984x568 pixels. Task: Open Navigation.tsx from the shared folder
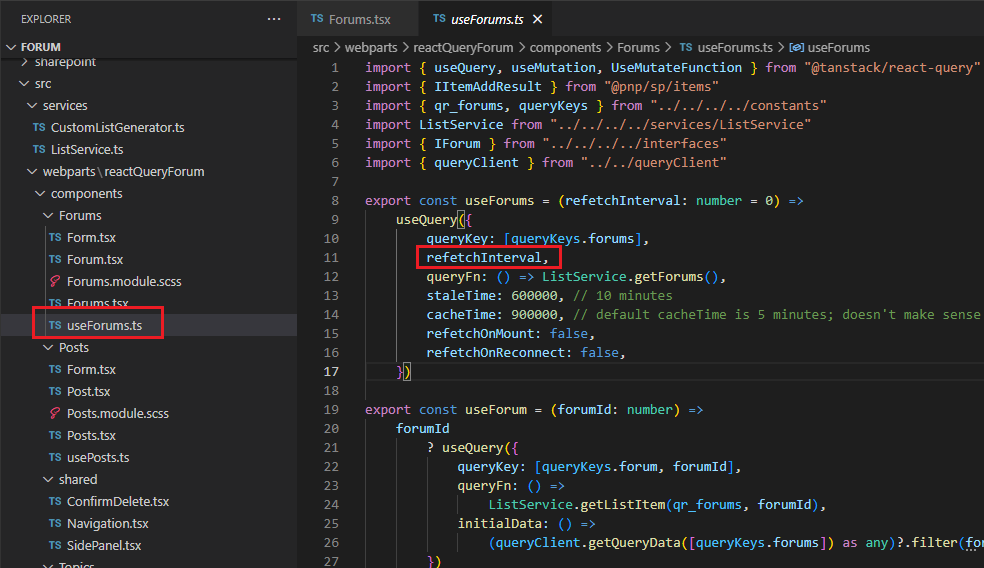[107, 524]
